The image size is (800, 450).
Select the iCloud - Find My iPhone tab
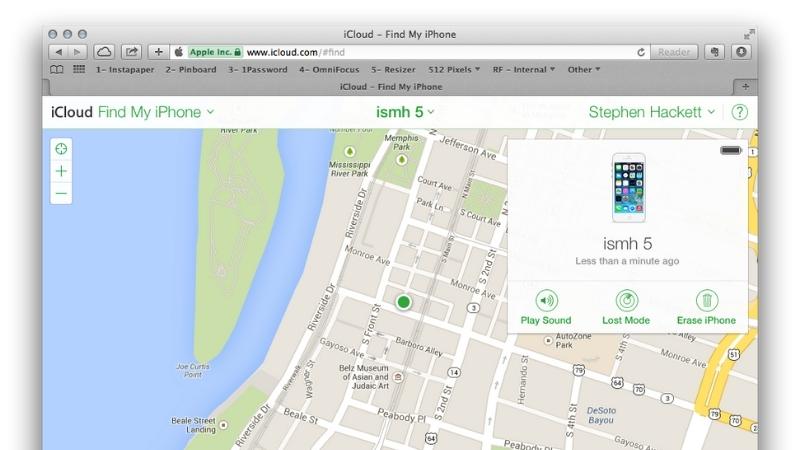(x=391, y=87)
